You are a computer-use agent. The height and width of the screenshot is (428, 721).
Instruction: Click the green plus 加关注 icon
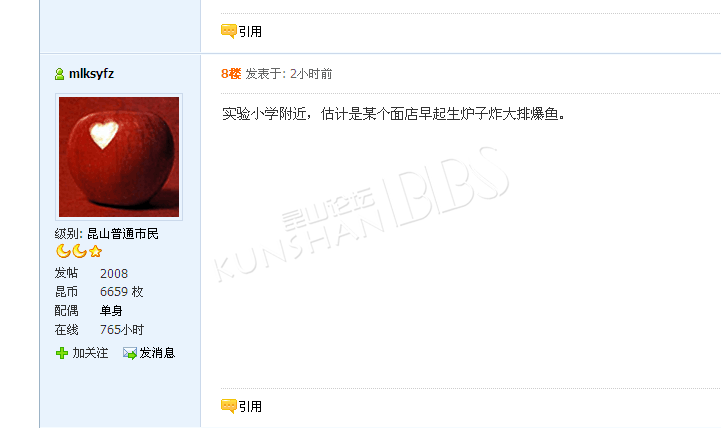click(x=62, y=353)
